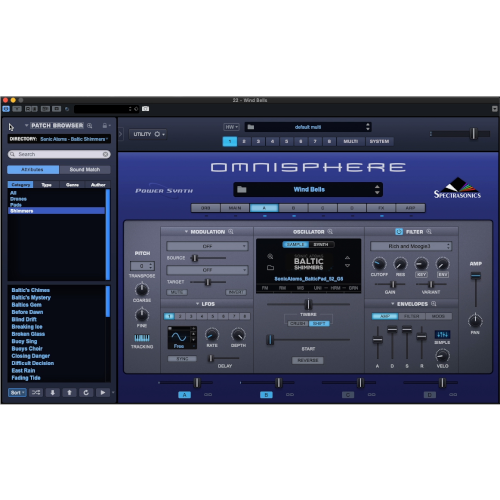This screenshot has width=500, height=500.
Task: Open the modulation Source OFF dropdown
Action: tap(207, 246)
